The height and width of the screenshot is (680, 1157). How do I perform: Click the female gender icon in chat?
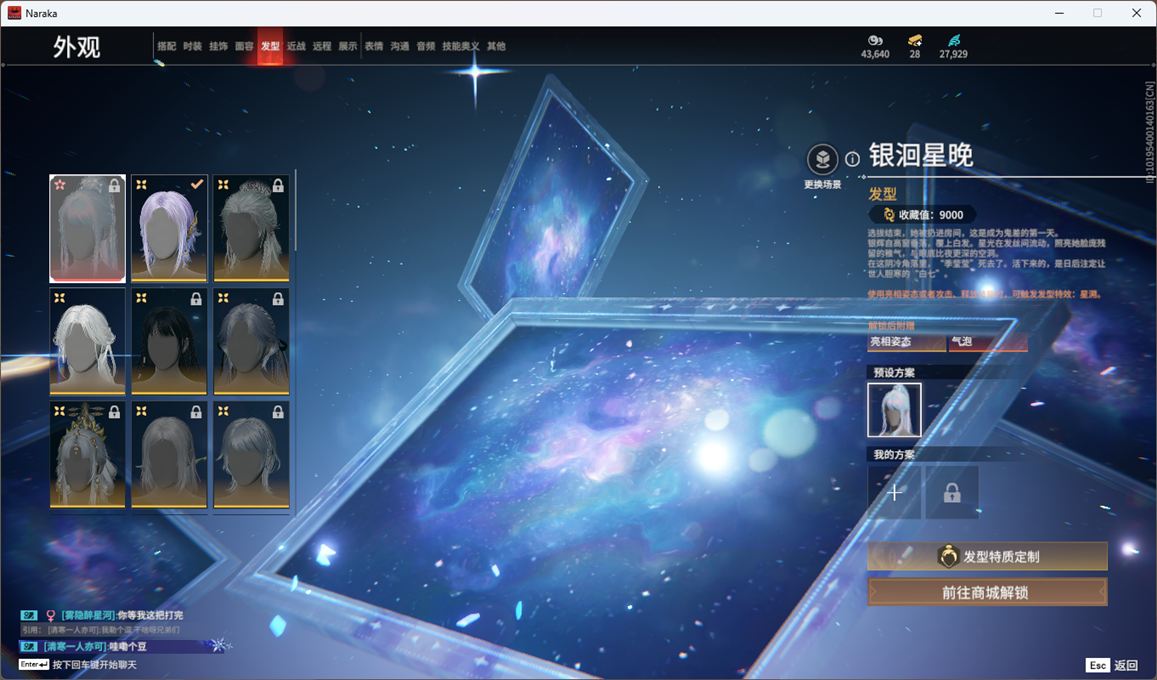51,615
